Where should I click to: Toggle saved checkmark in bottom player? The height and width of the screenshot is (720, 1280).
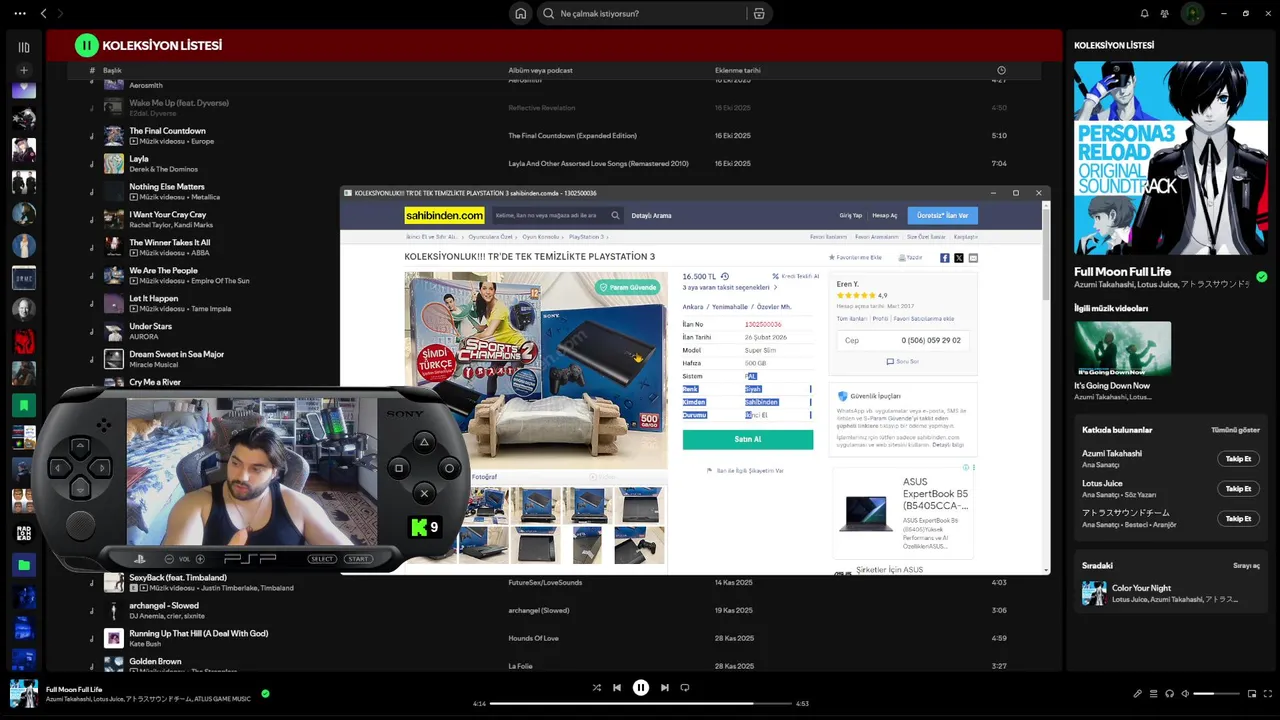coord(265,693)
